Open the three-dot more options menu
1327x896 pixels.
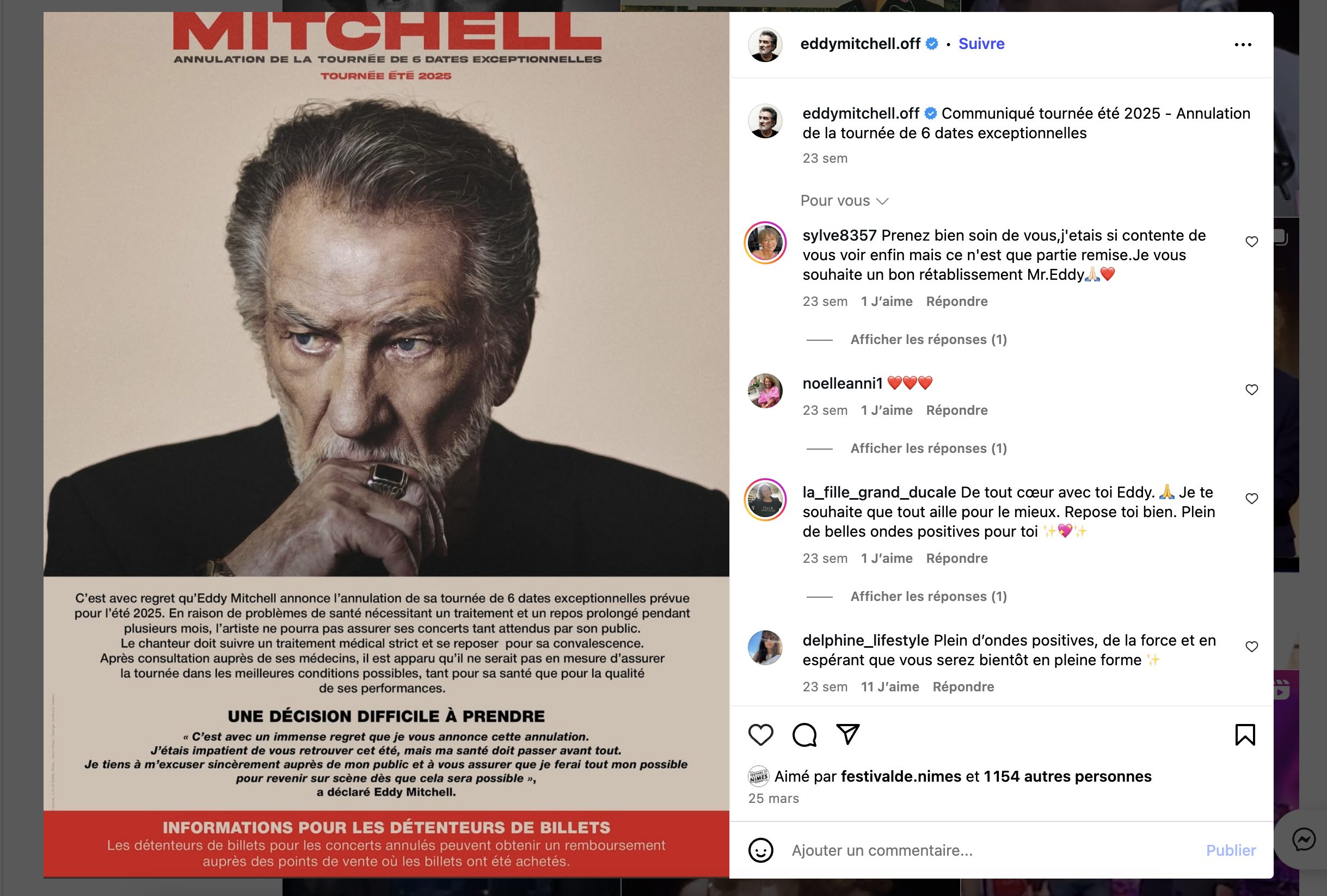[1243, 45]
